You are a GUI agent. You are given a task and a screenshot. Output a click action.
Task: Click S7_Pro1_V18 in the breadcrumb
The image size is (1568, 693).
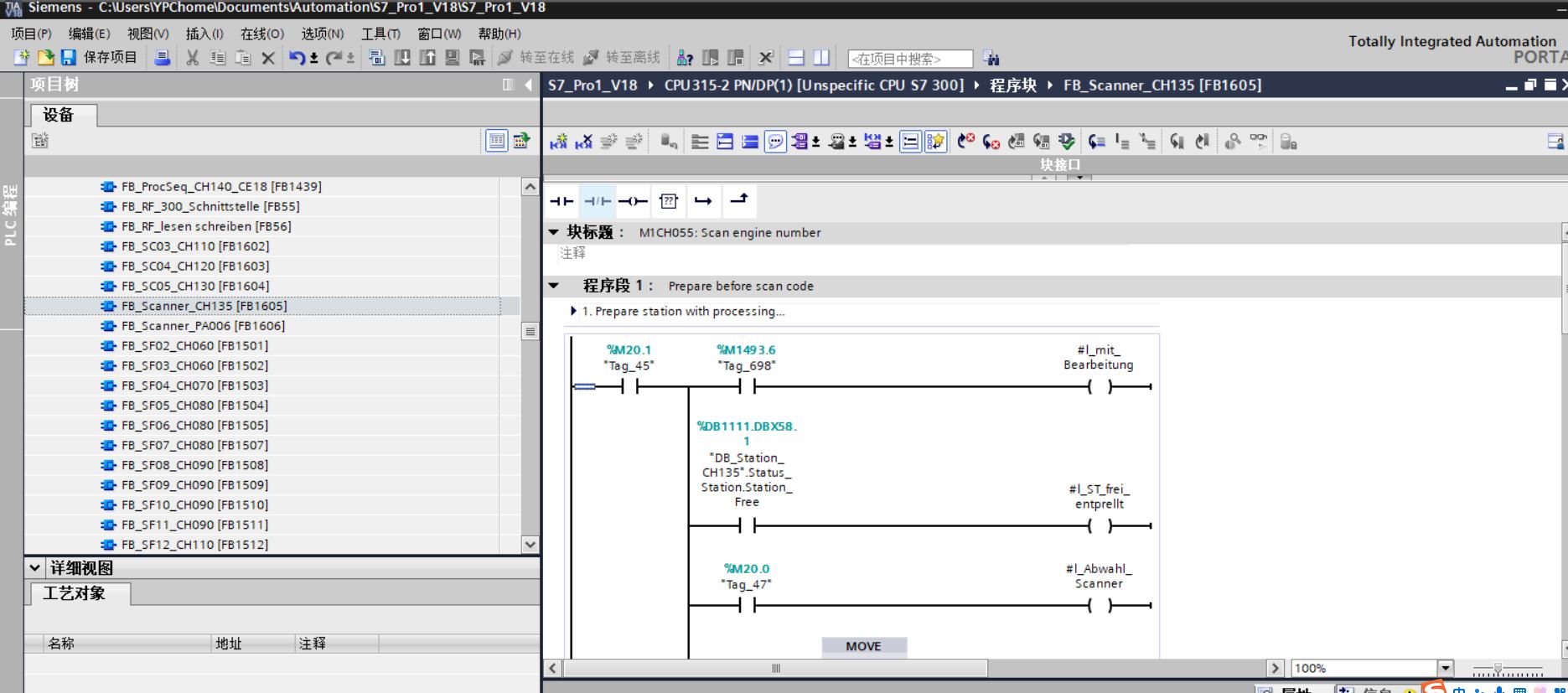click(x=593, y=85)
